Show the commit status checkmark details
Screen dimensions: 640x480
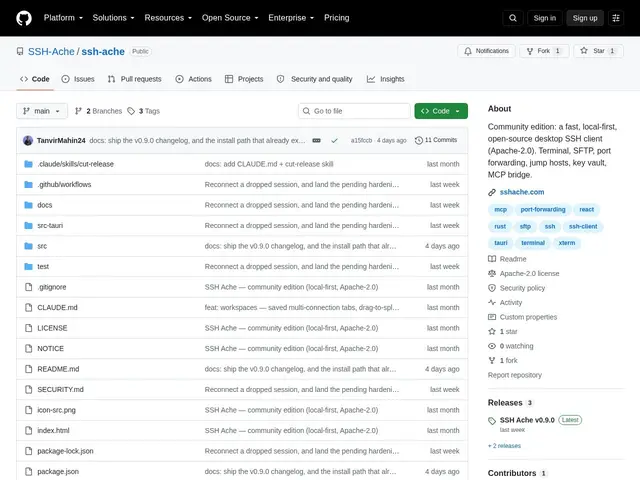334,140
